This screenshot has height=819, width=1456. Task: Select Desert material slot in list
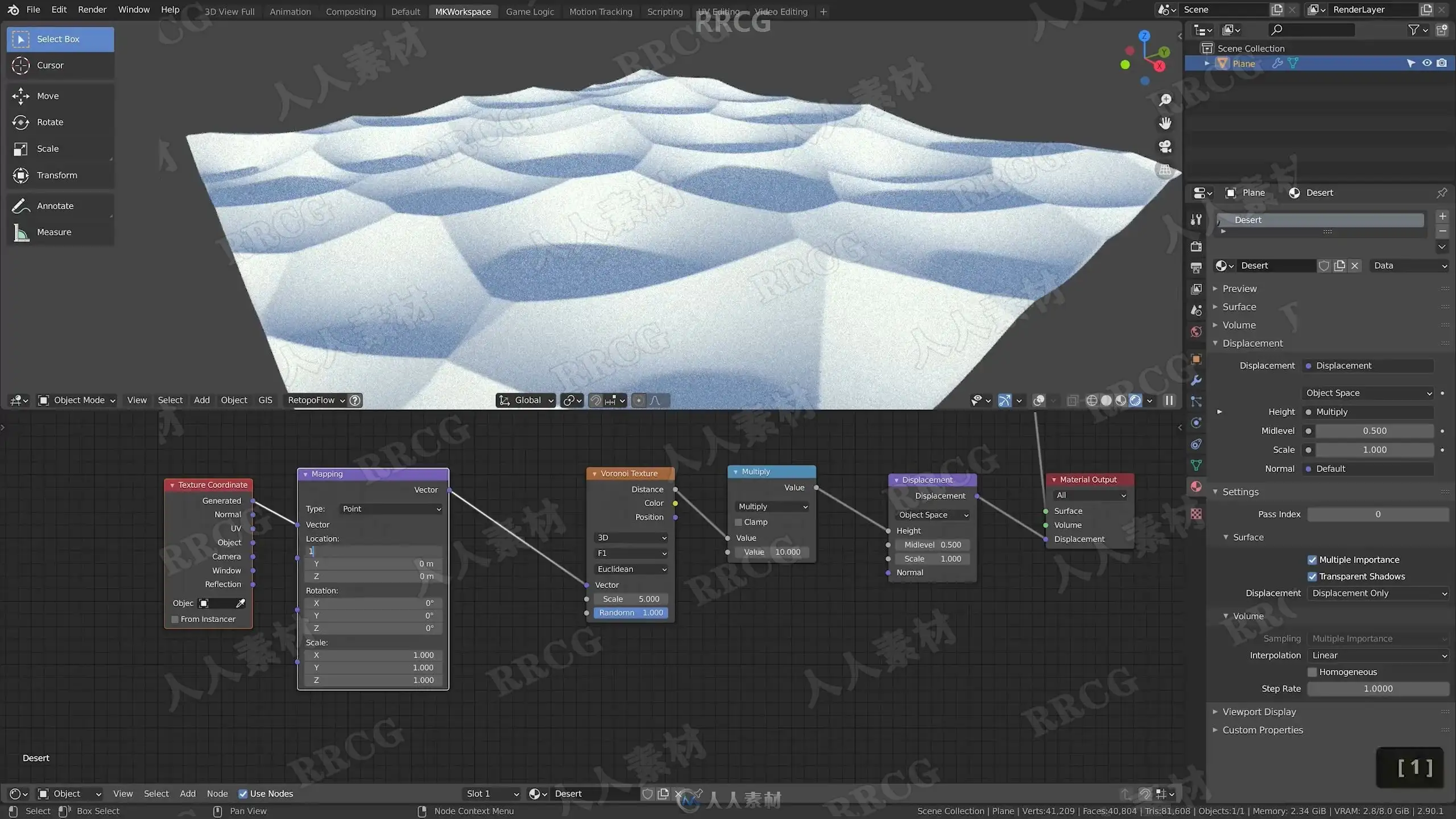[1319, 220]
